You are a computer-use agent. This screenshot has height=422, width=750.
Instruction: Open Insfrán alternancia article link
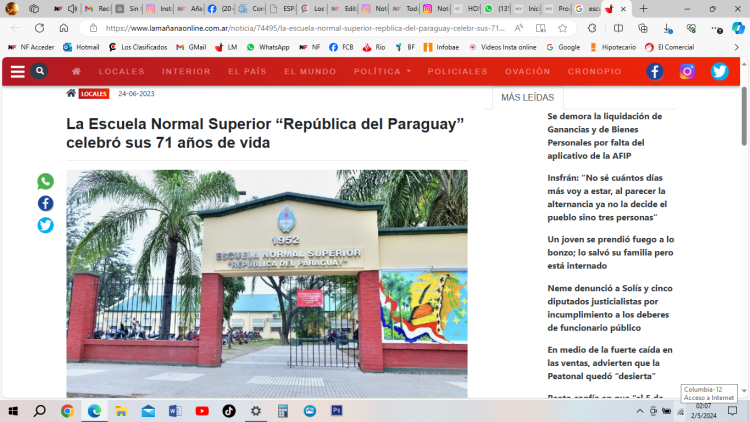(x=607, y=198)
